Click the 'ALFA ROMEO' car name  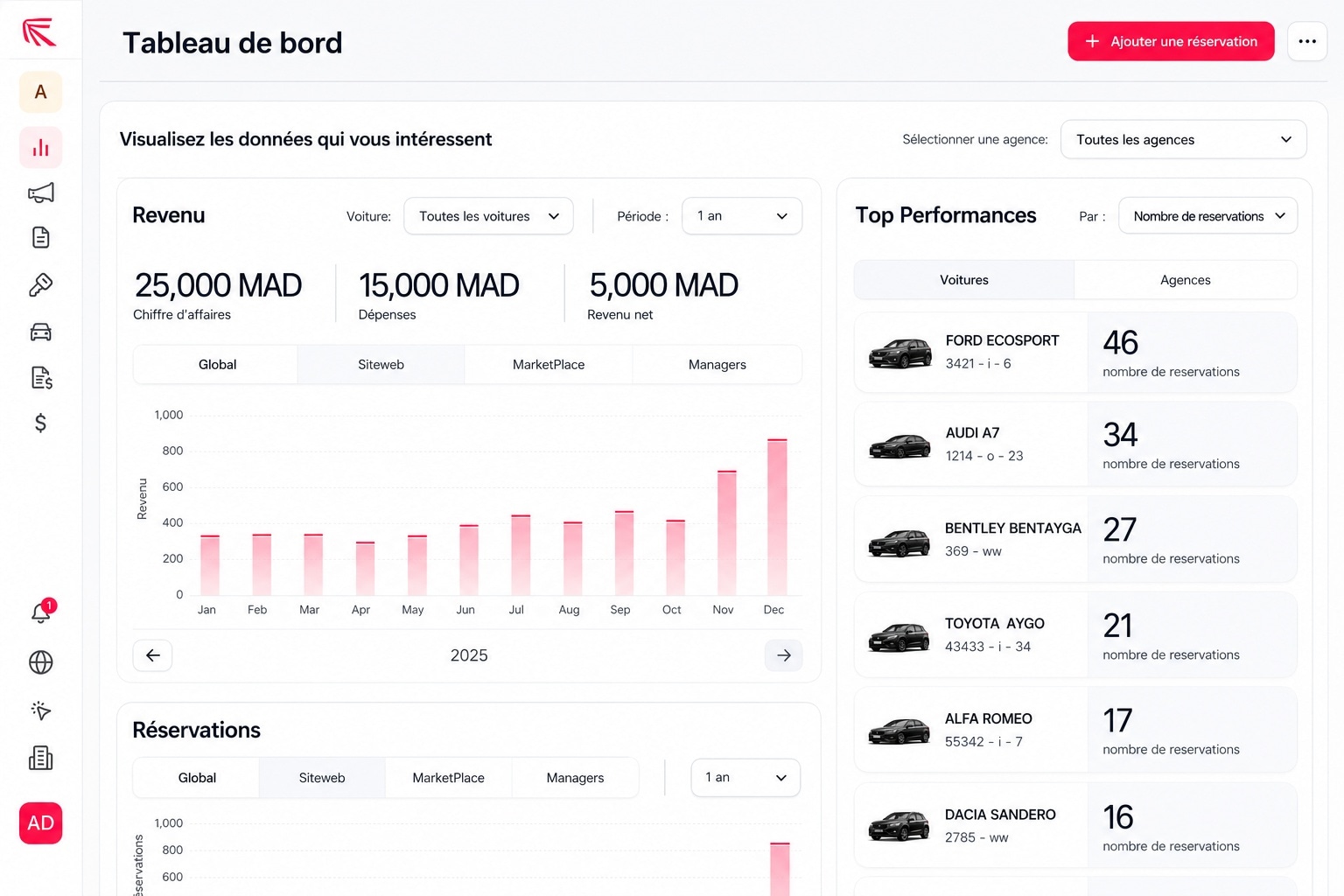click(989, 719)
